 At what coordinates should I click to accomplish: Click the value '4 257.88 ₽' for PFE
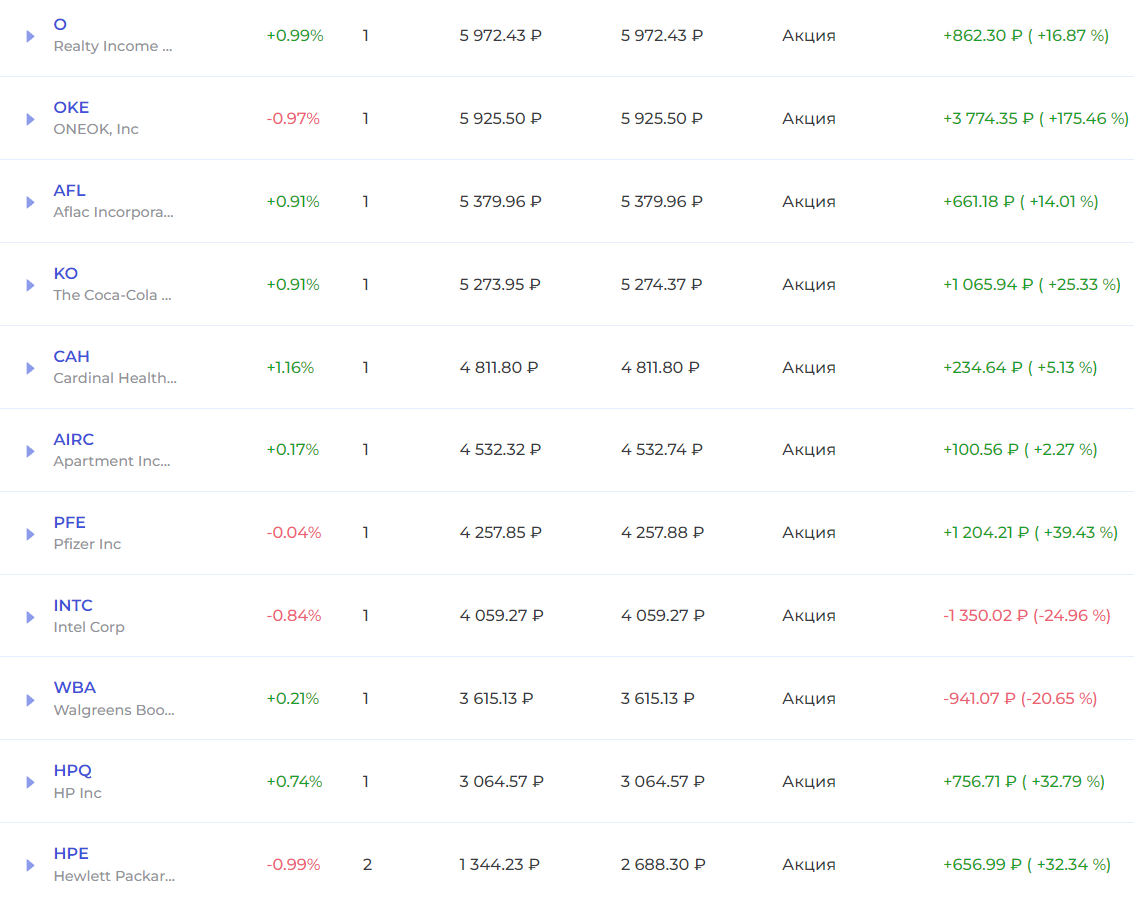tap(662, 532)
